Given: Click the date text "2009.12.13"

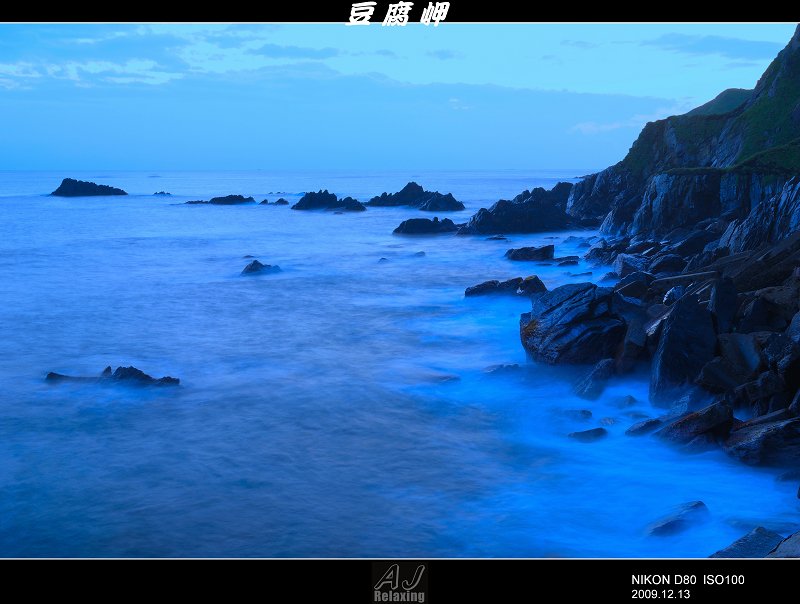Looking at the screenshot, I should (x=661, y=594).
